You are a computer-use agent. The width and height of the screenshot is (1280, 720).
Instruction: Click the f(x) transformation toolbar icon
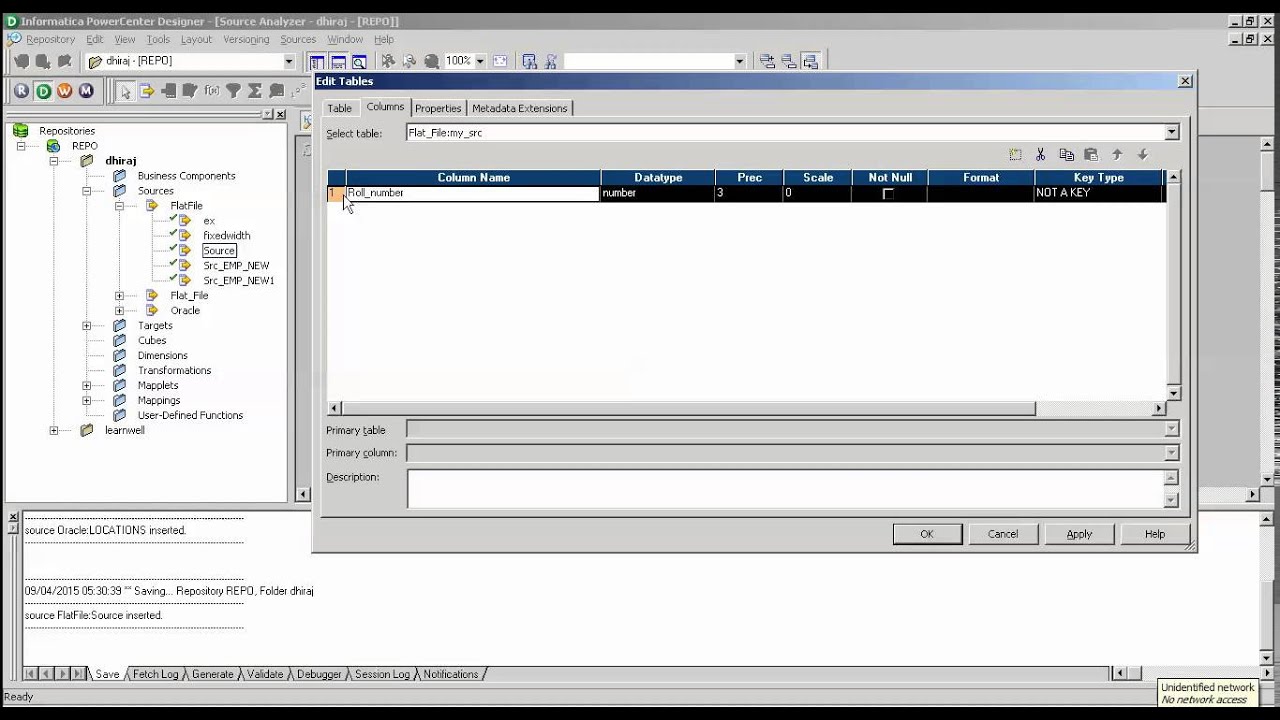click(212, 91)
